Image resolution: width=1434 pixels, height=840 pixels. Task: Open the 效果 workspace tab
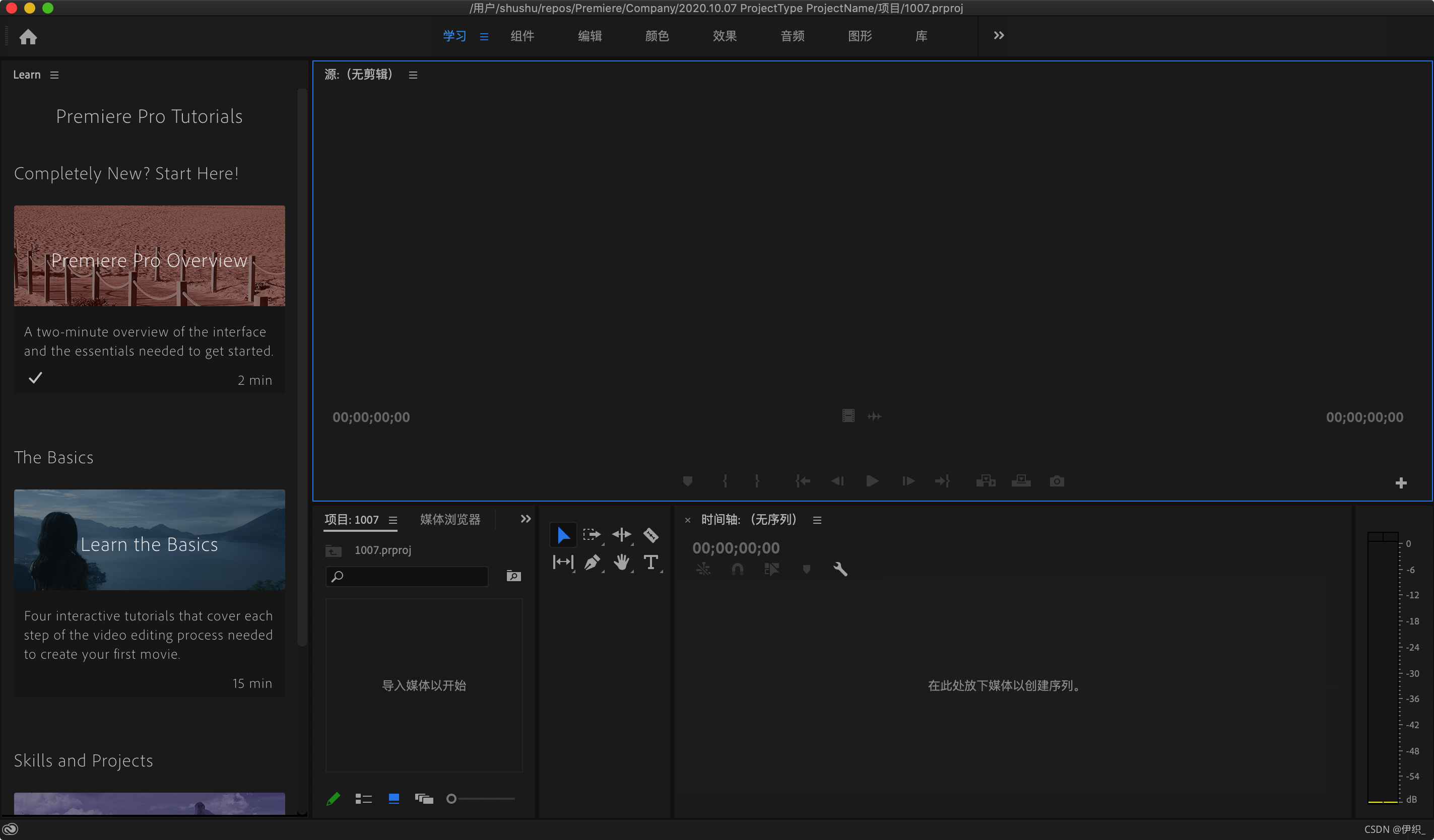[x=725, y=36]
